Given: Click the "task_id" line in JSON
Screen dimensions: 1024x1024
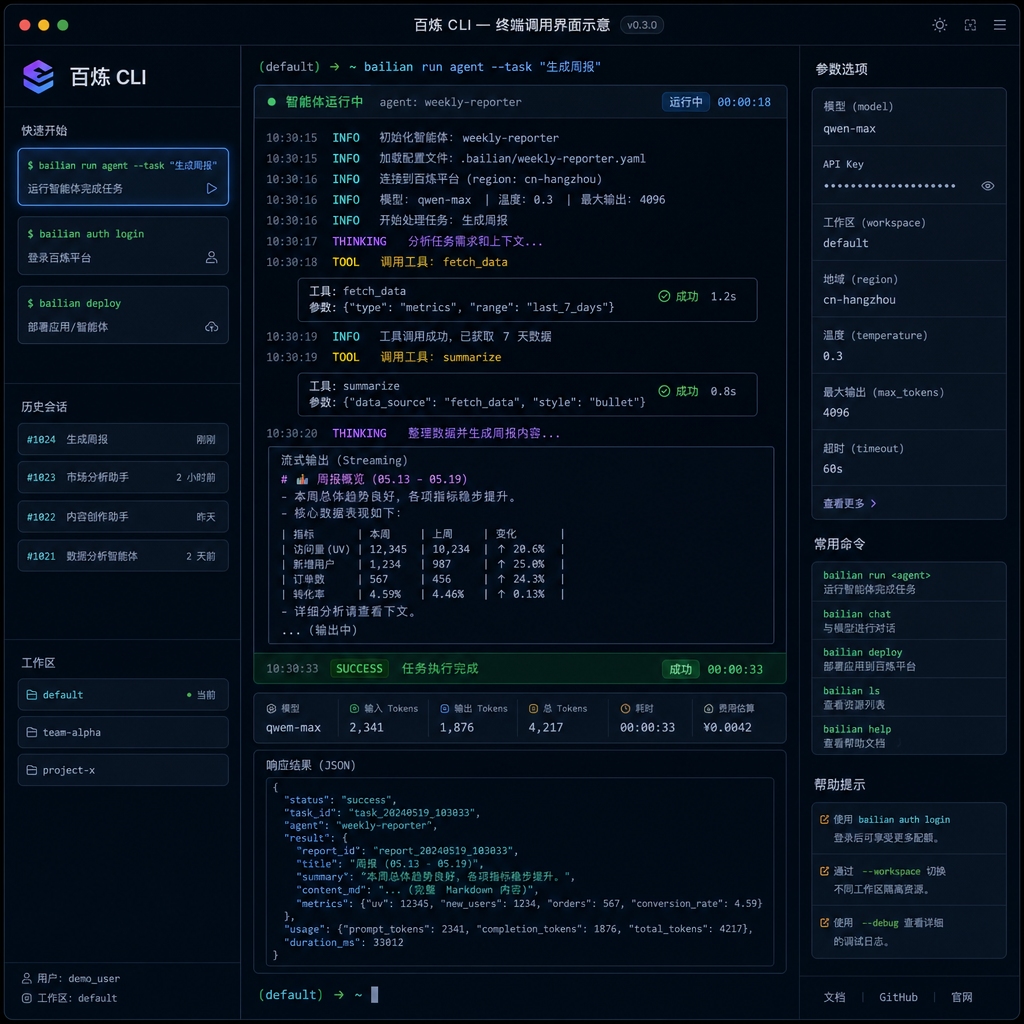Looking at the screenshot, I should pos(382,813).
